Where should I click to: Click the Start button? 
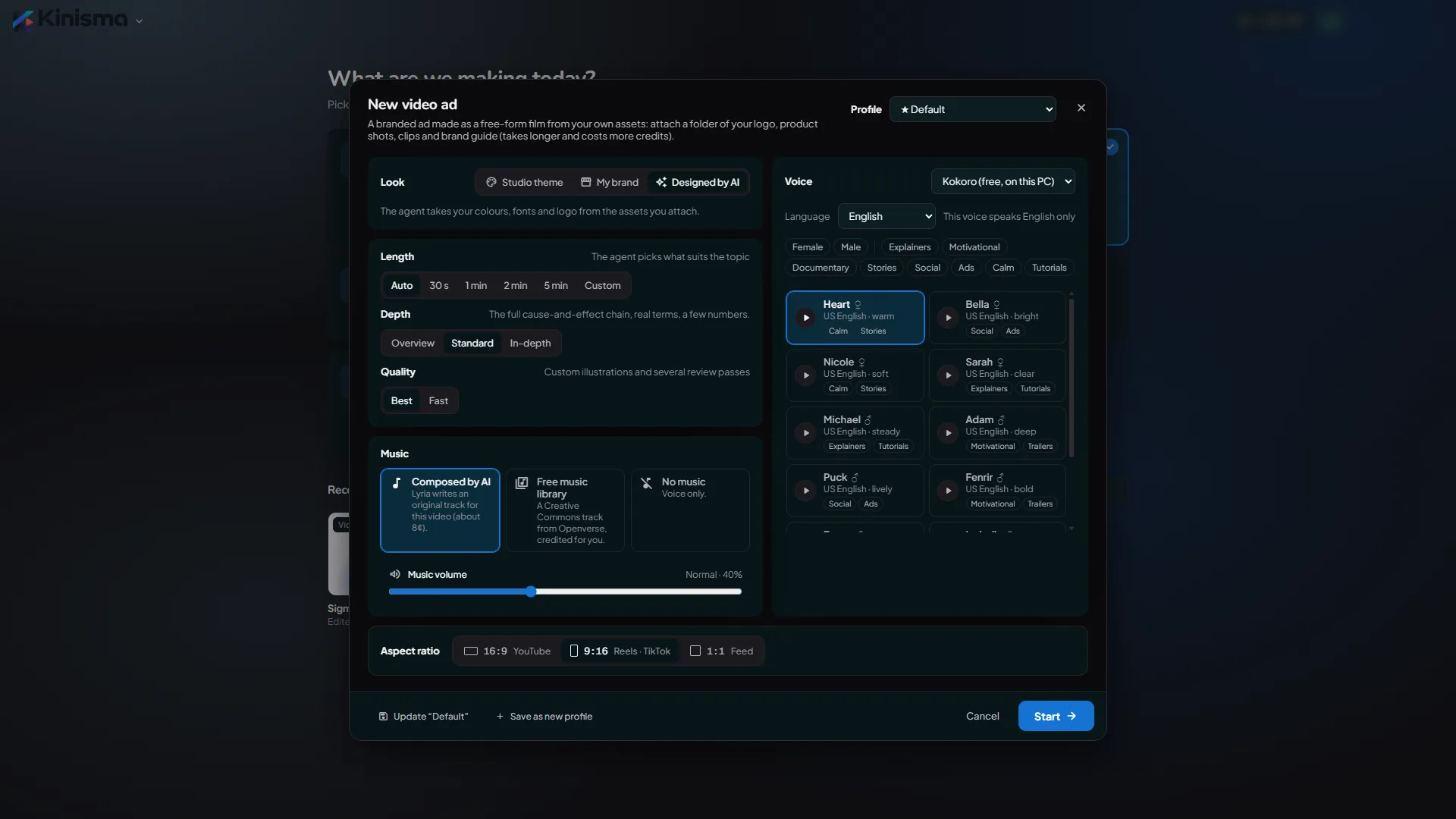1056,716
